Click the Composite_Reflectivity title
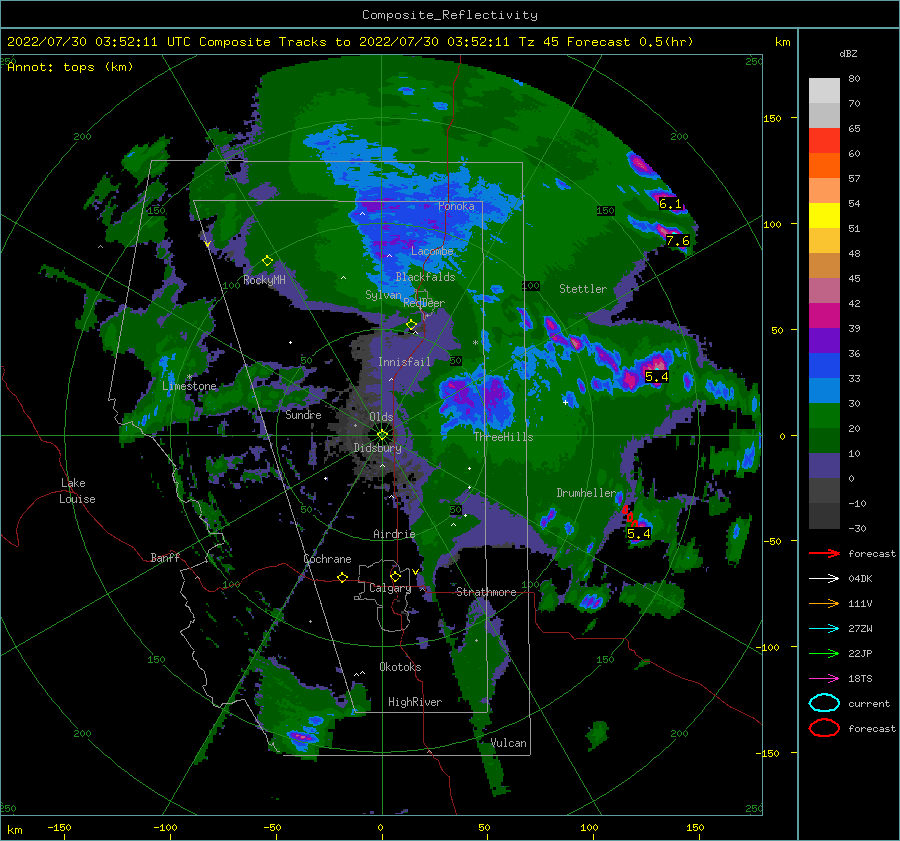 tap(449, 15)
